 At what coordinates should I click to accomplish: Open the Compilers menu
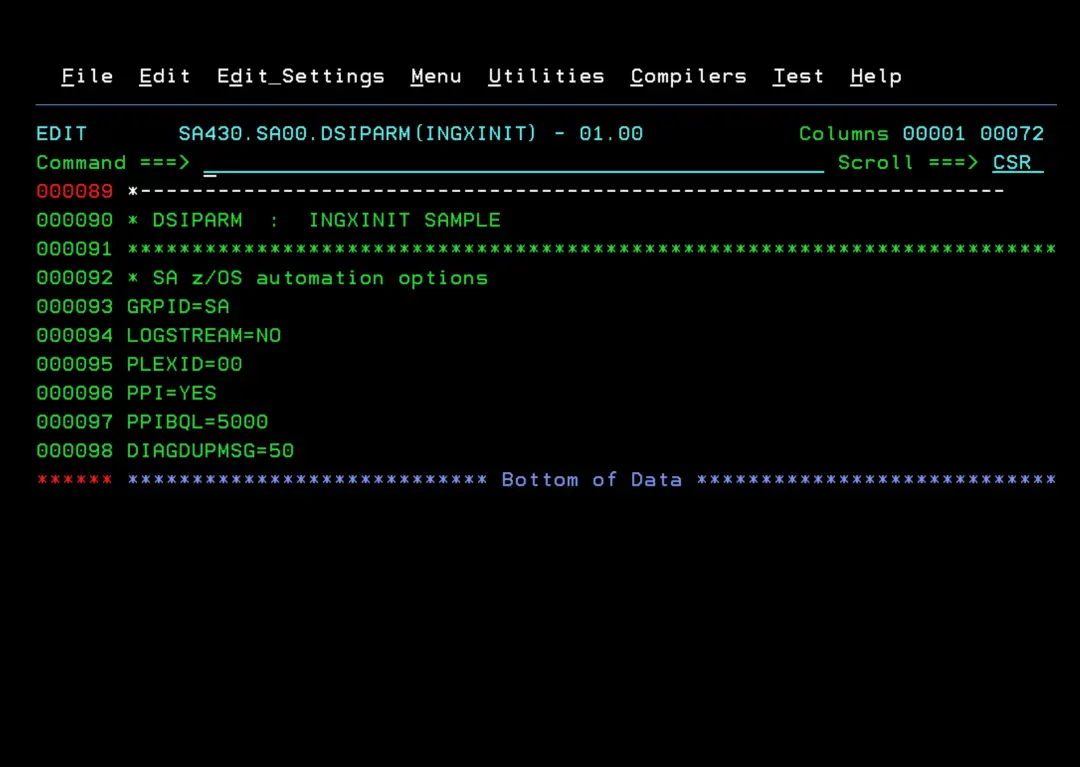point(688,76)
